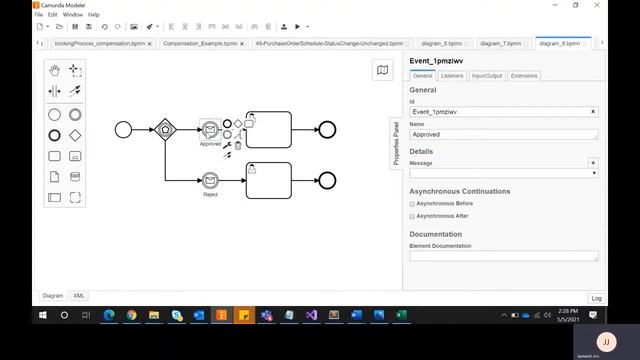640x360 pixels.
Task: Select the event-based gateway
Action: point(165,130)
